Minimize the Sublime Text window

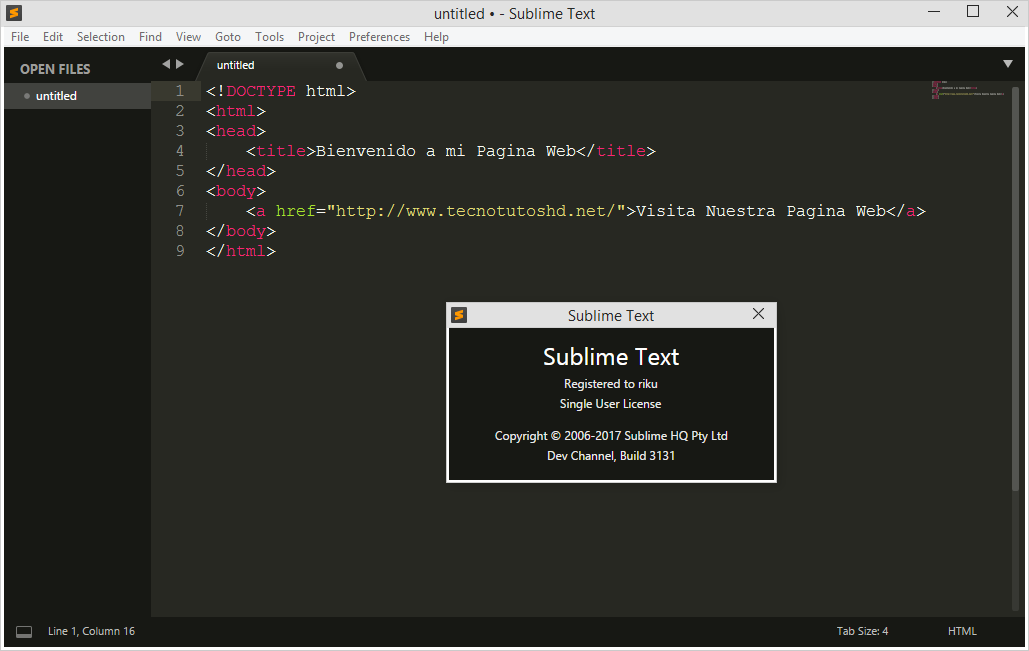[934, 12]
